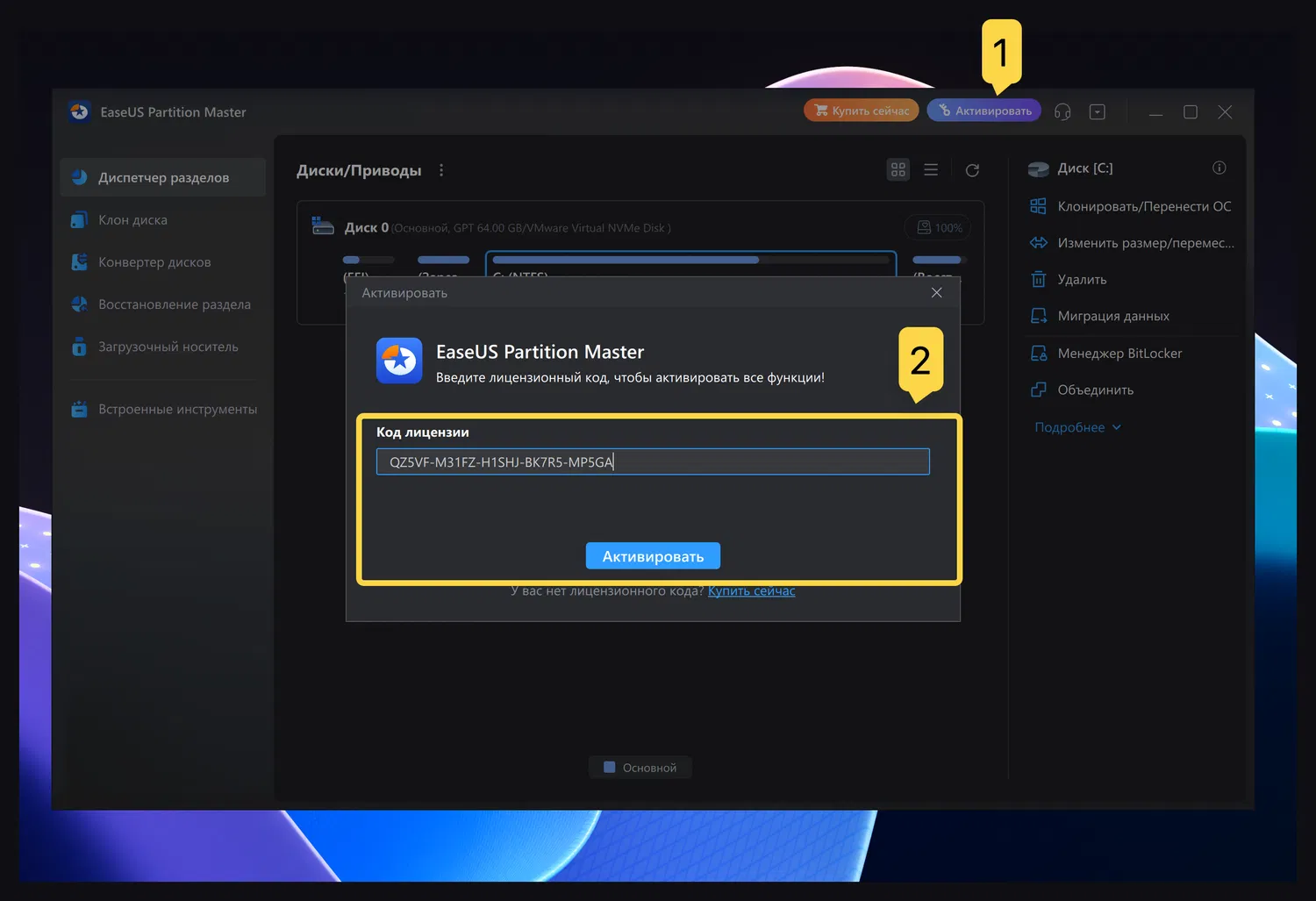This screenshot has height=901, width=1316.
Task: Click the Активировать button in the dialog
Action: (653, 556)
